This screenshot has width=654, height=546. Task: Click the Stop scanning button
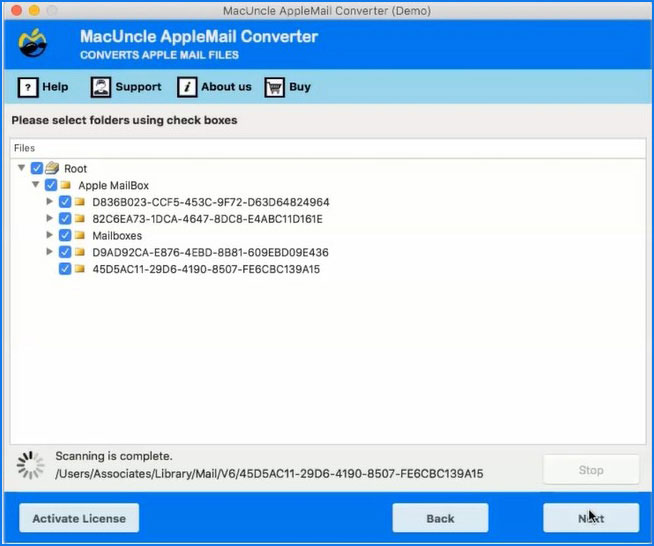point(591,470)
